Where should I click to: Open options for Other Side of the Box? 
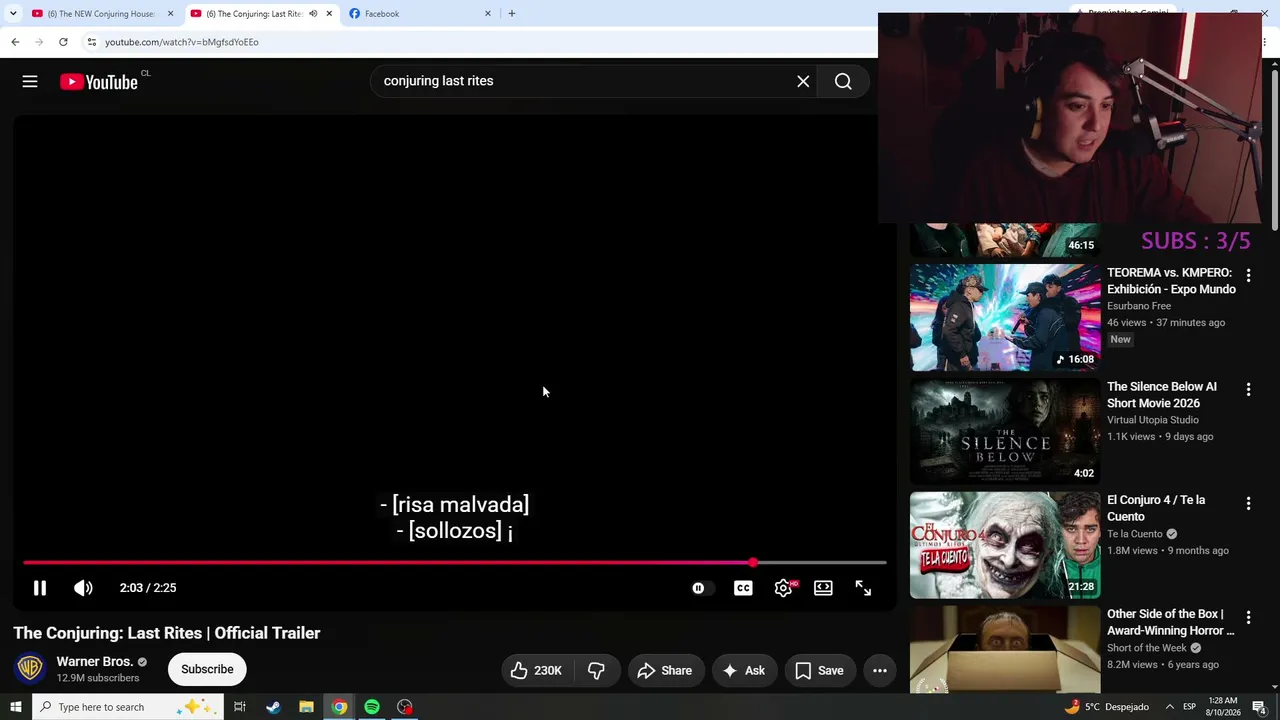1248,617
